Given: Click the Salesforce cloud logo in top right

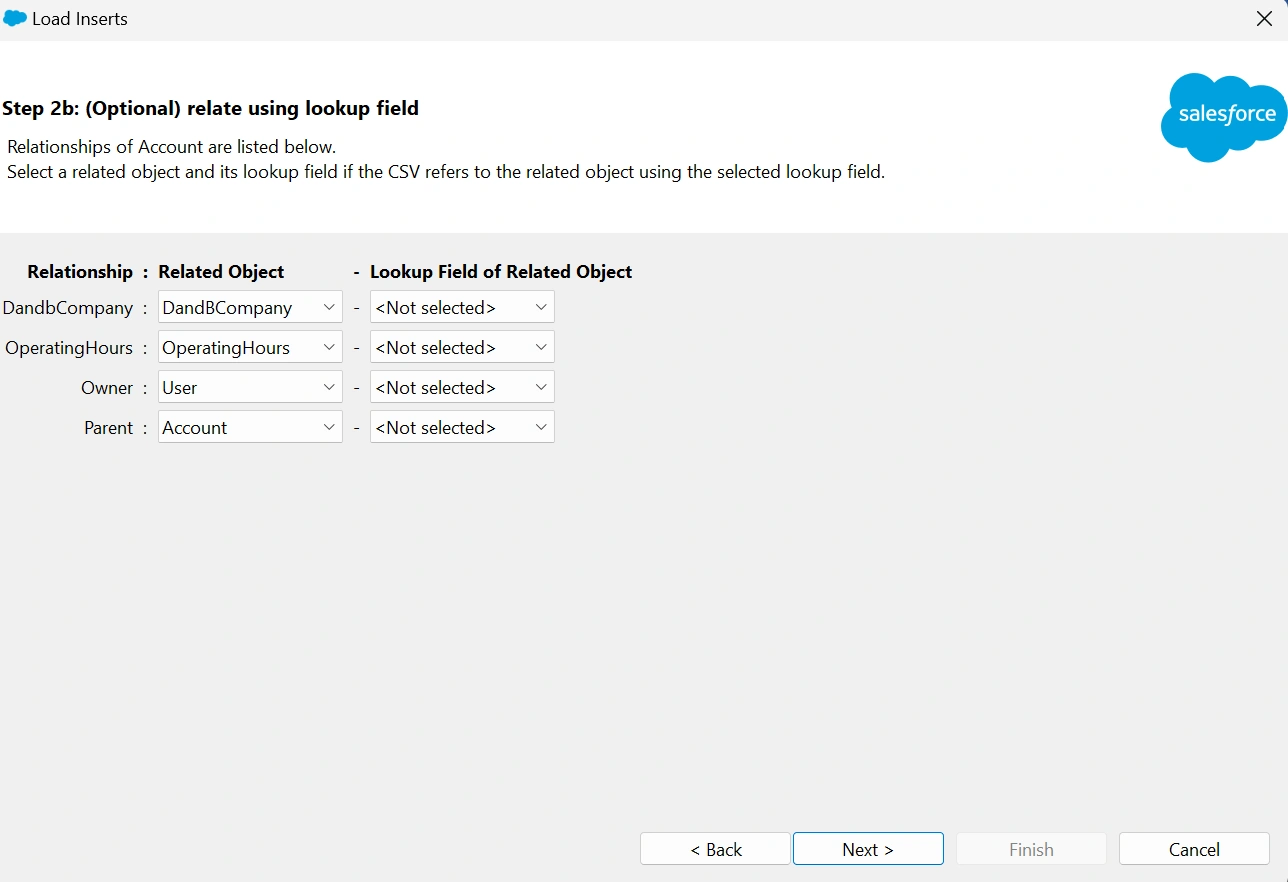Looking at the screenshot, I should [1222, 117].
